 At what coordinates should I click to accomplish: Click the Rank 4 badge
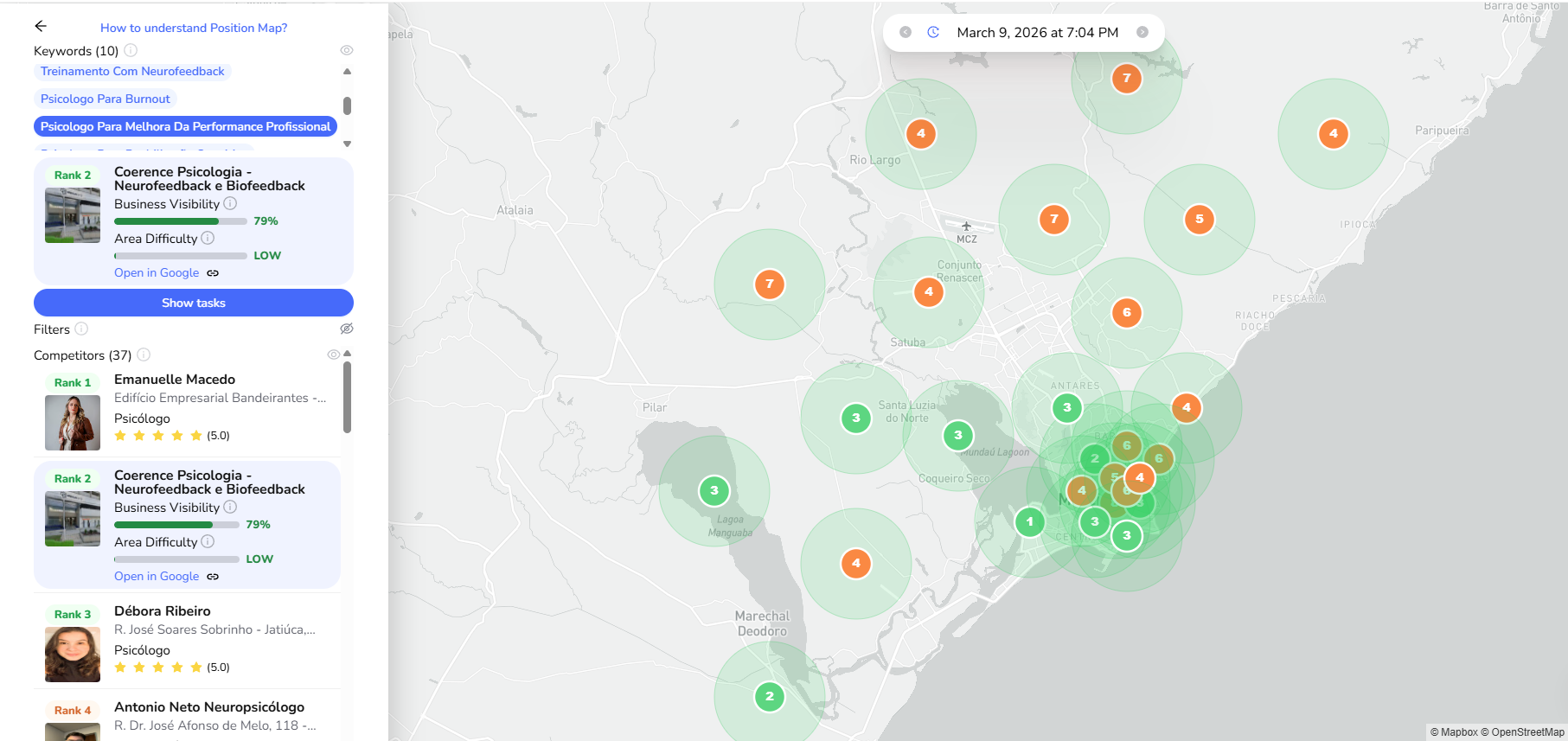point(73,710)
